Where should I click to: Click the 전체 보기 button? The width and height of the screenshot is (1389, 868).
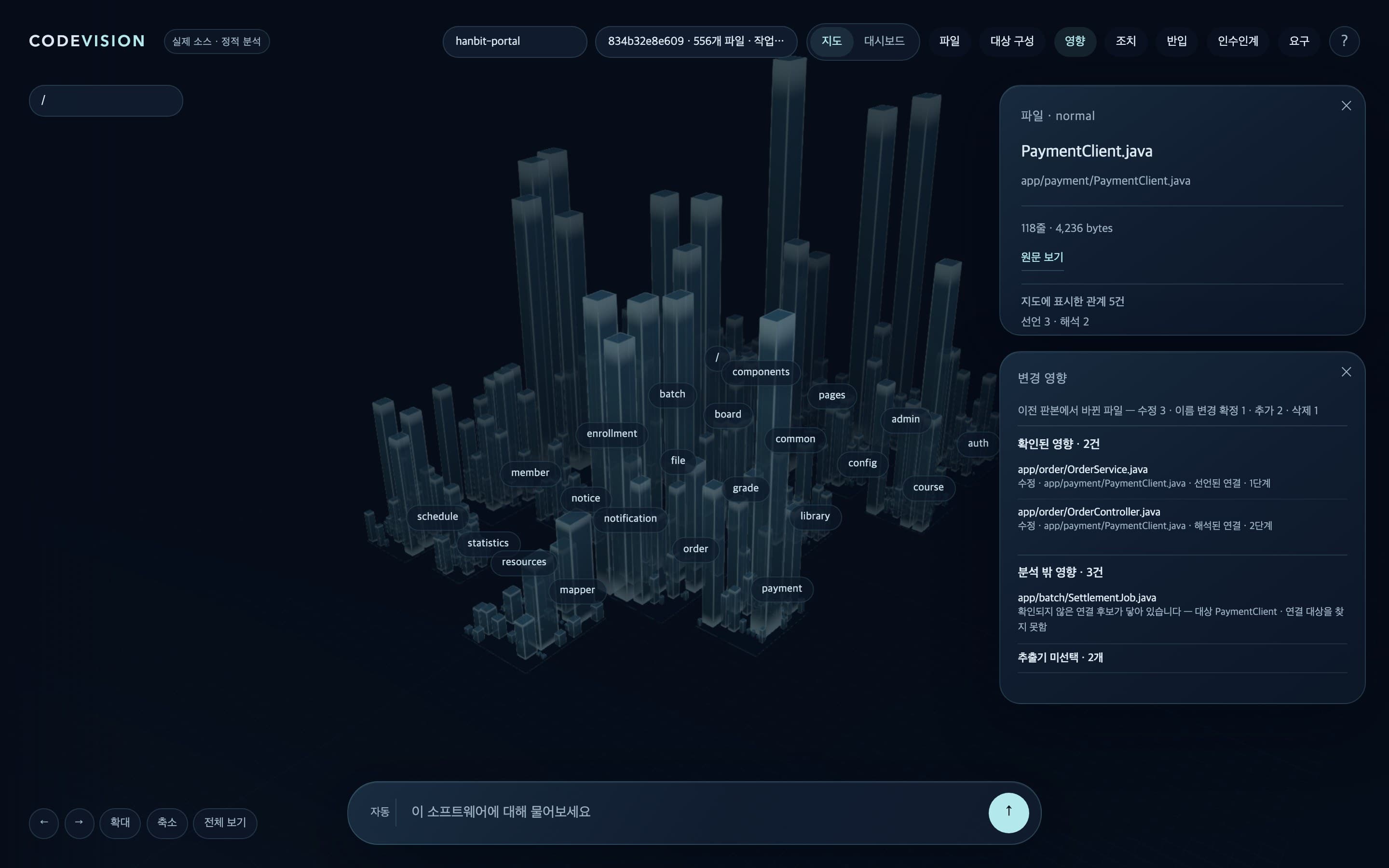pyautogui.click(x=225, y=823)
